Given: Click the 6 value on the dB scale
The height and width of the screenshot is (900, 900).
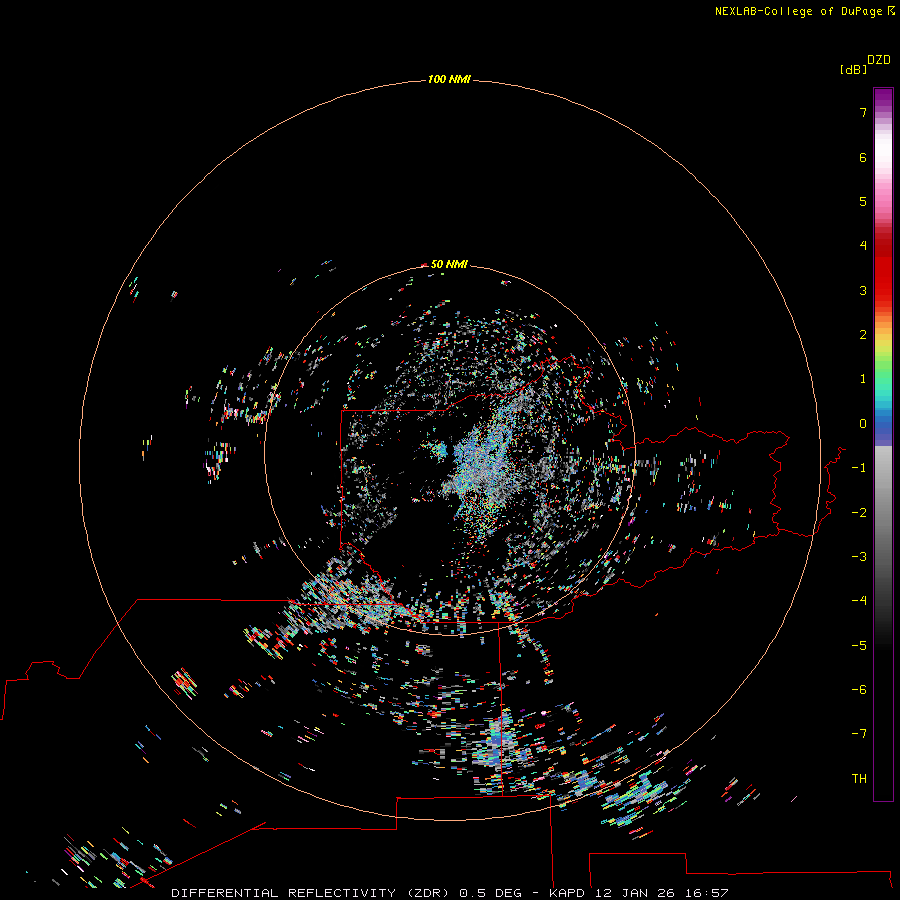Looking at the screenshot, I should tap(863, 157).
